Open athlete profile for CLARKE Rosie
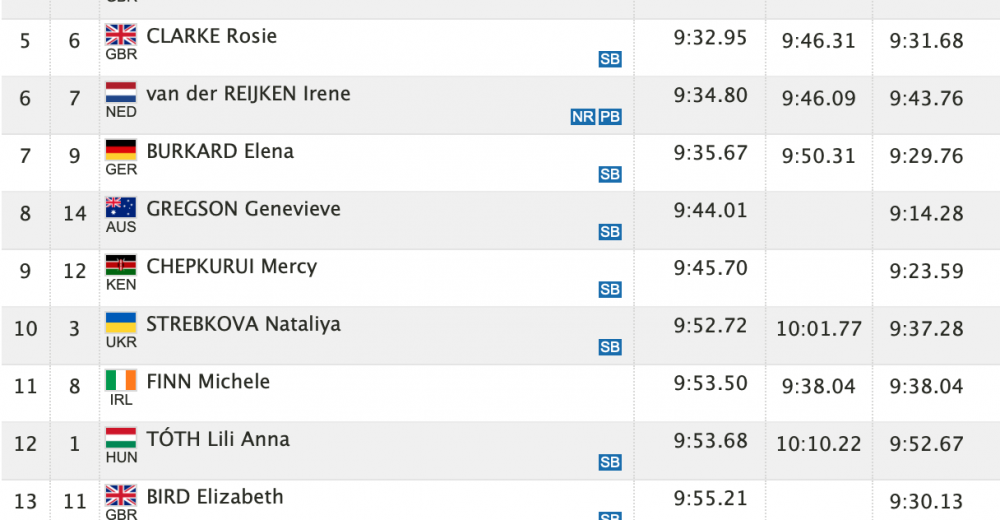The width and height of the screenshot is (1000, 520). point(212,36)
